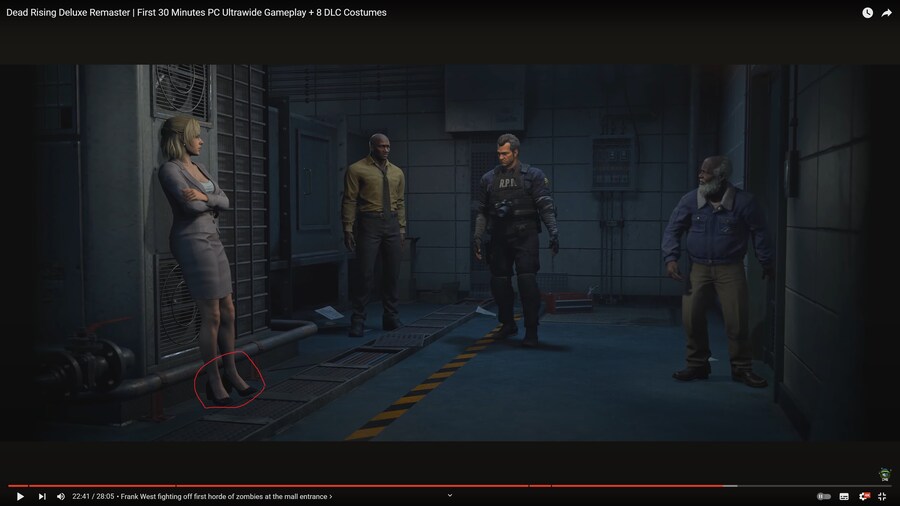Toggle the autoplay switch
The image size is (900, 506).
tap(824, 496)
